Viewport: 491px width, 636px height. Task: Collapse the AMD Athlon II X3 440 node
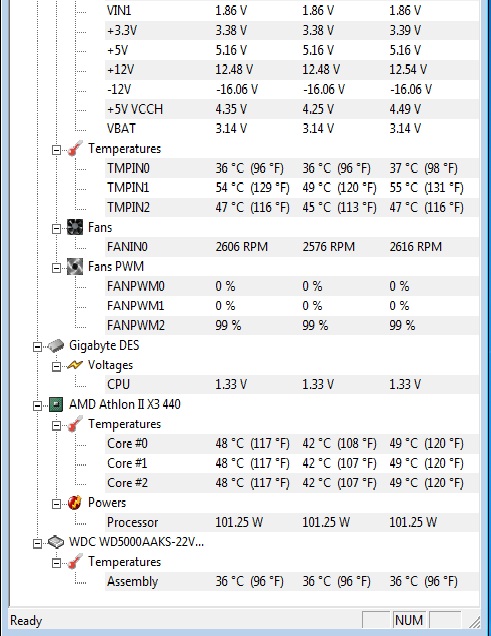coord(37,406)
